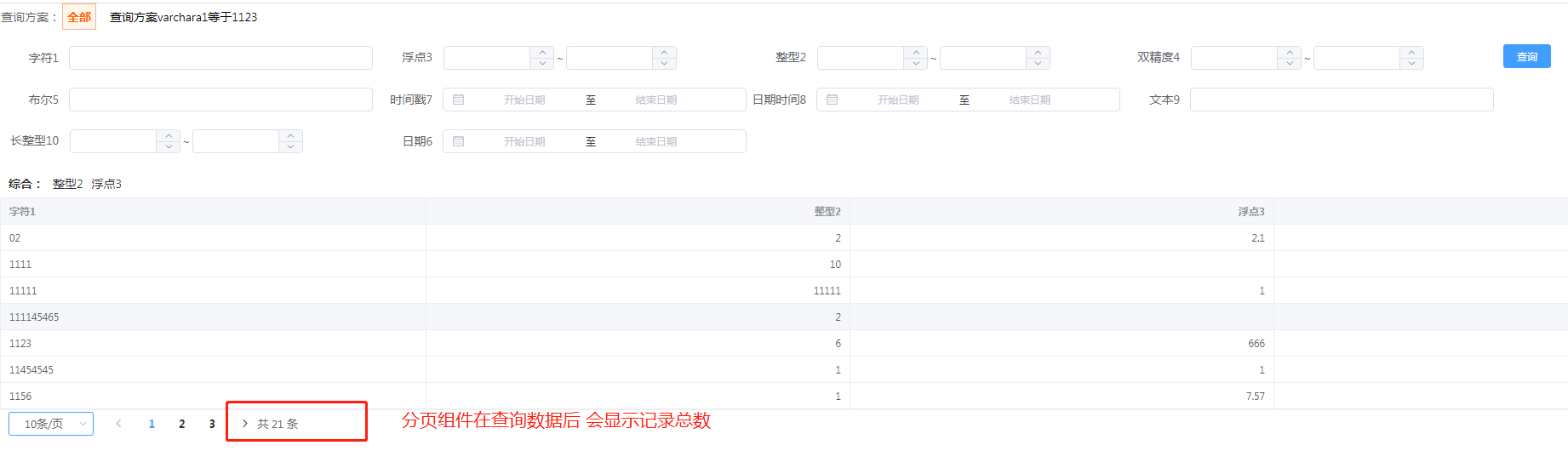Click calendar icon in 日期时间8 field
This screenshot has height=468, width=1568.
(833, 100)
